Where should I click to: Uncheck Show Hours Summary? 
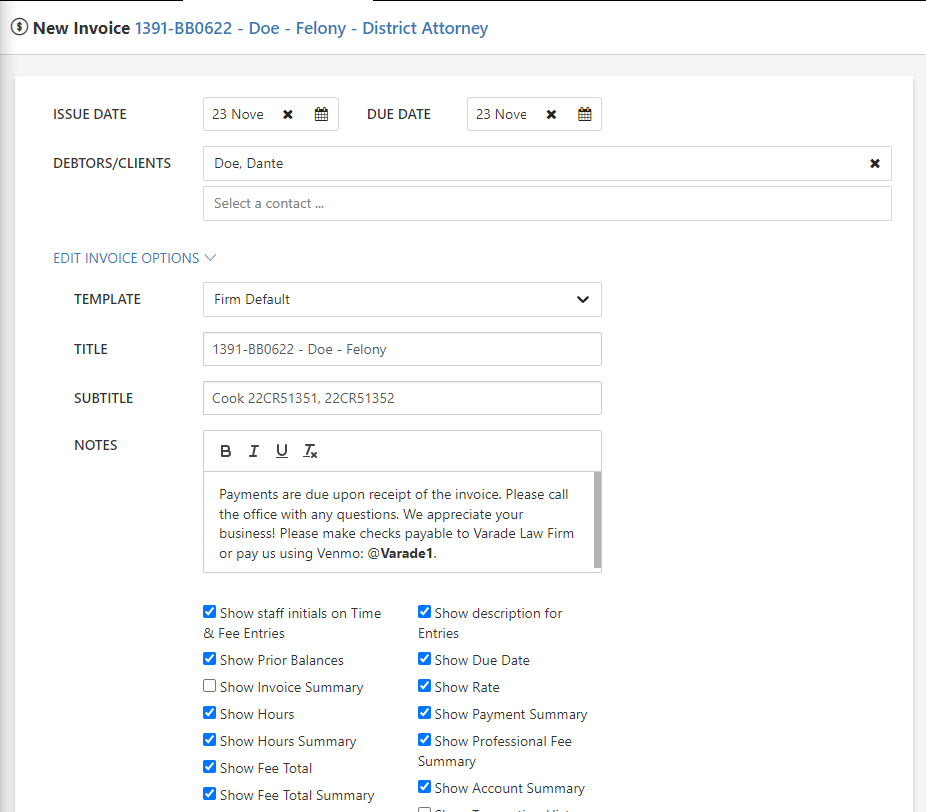coord(209,740)
